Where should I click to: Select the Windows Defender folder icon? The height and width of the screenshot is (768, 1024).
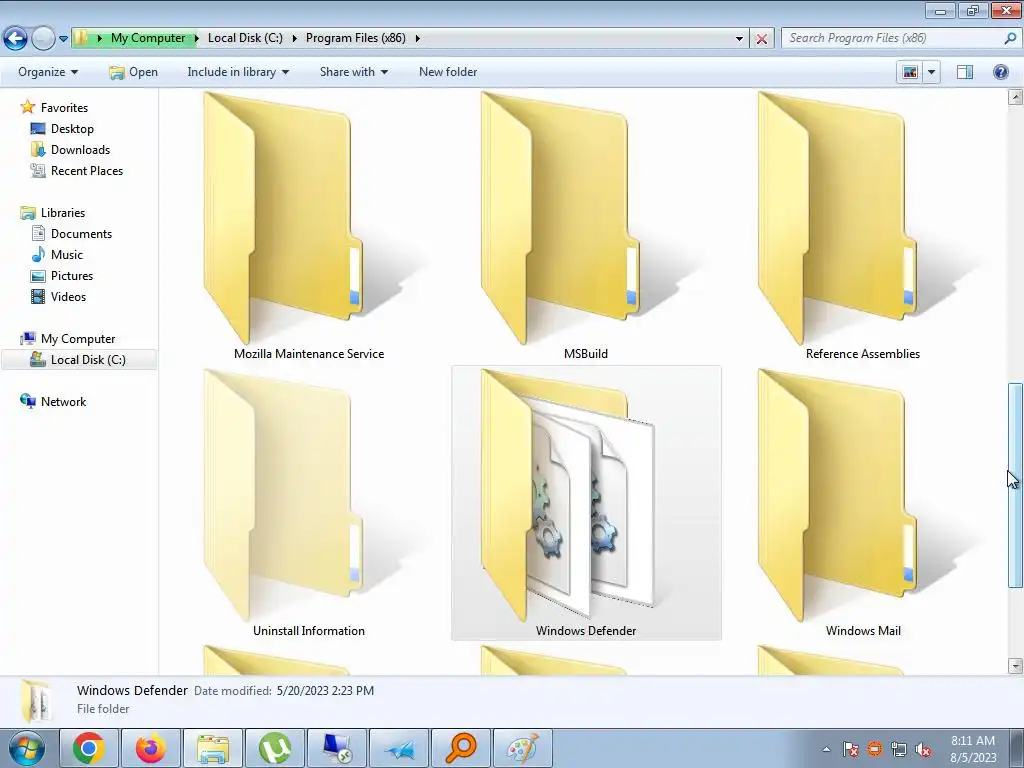(x=567, y=494)
